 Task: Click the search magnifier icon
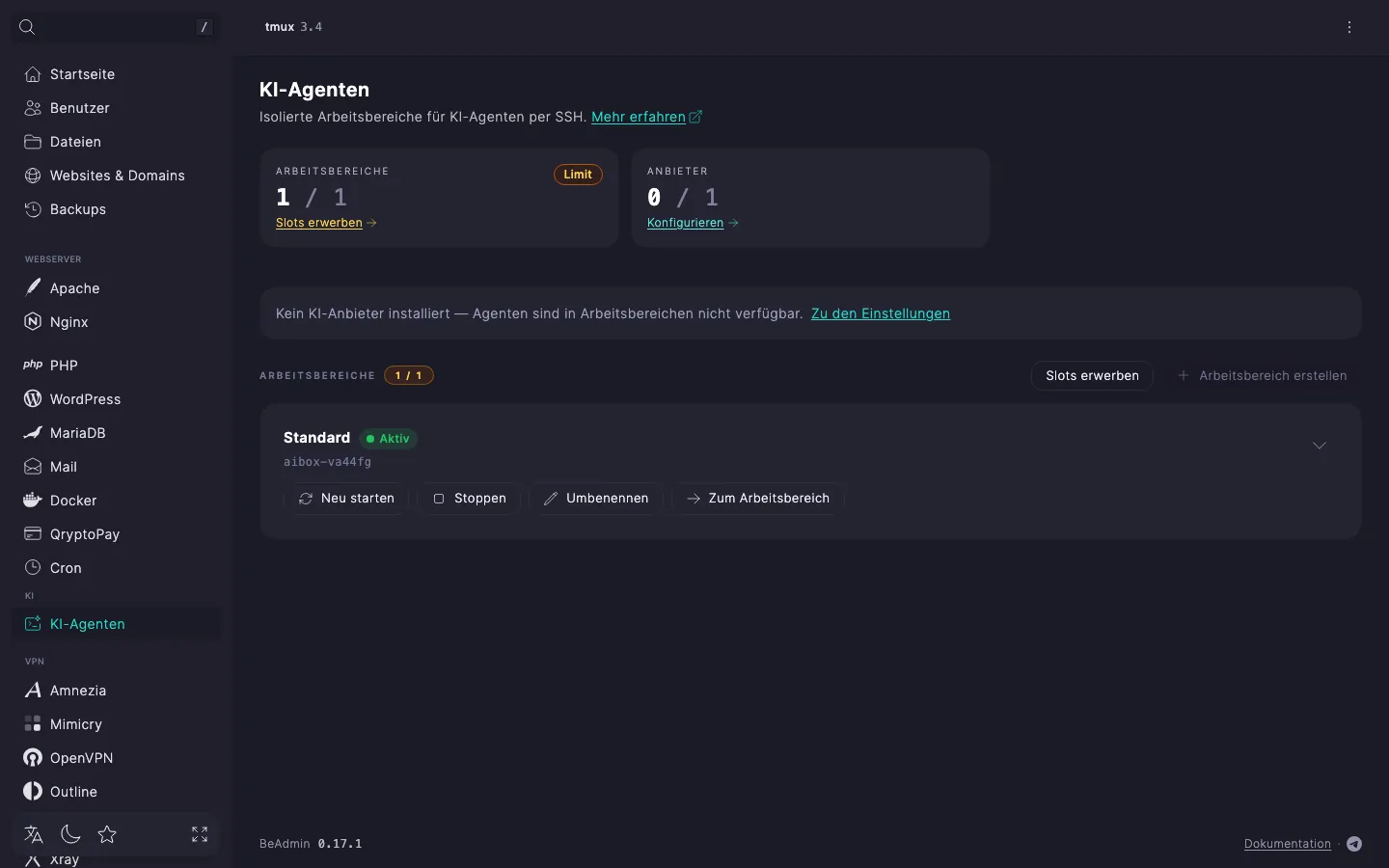27,27
